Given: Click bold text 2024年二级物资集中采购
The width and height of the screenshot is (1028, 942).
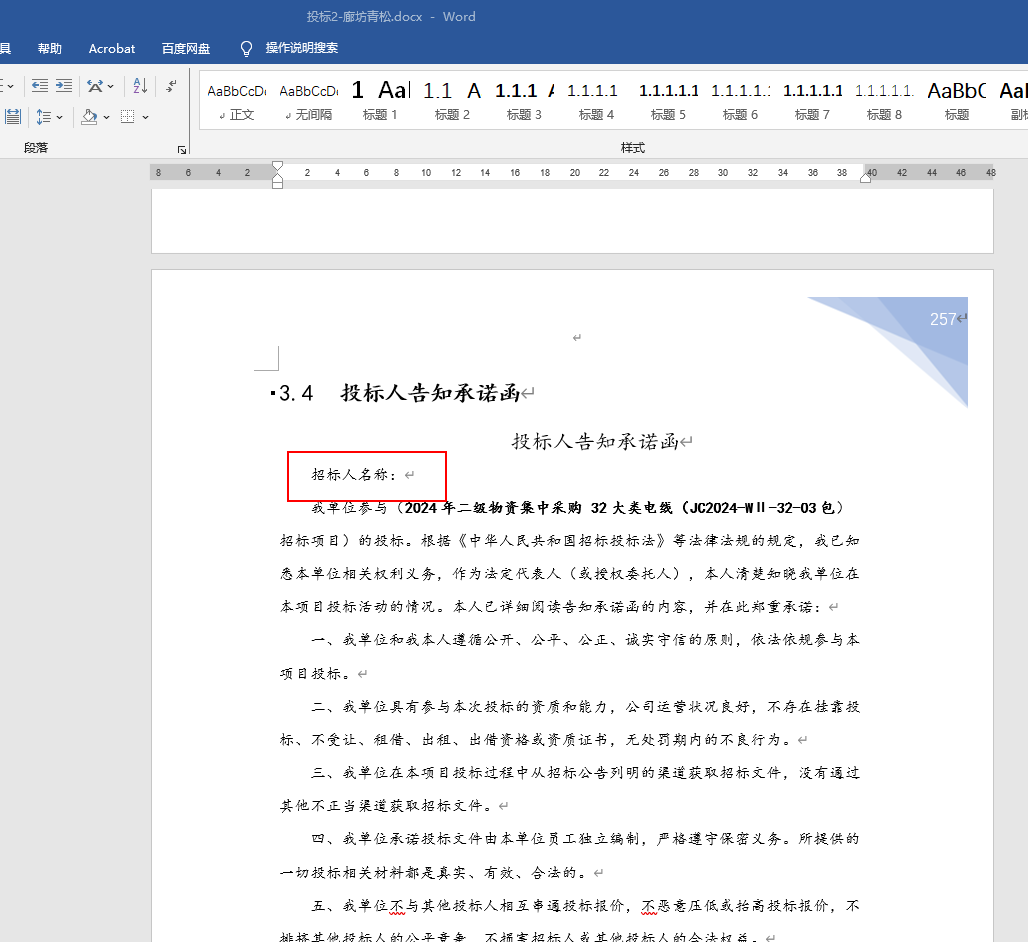Looking at the screenshot, I should [493, 507].
